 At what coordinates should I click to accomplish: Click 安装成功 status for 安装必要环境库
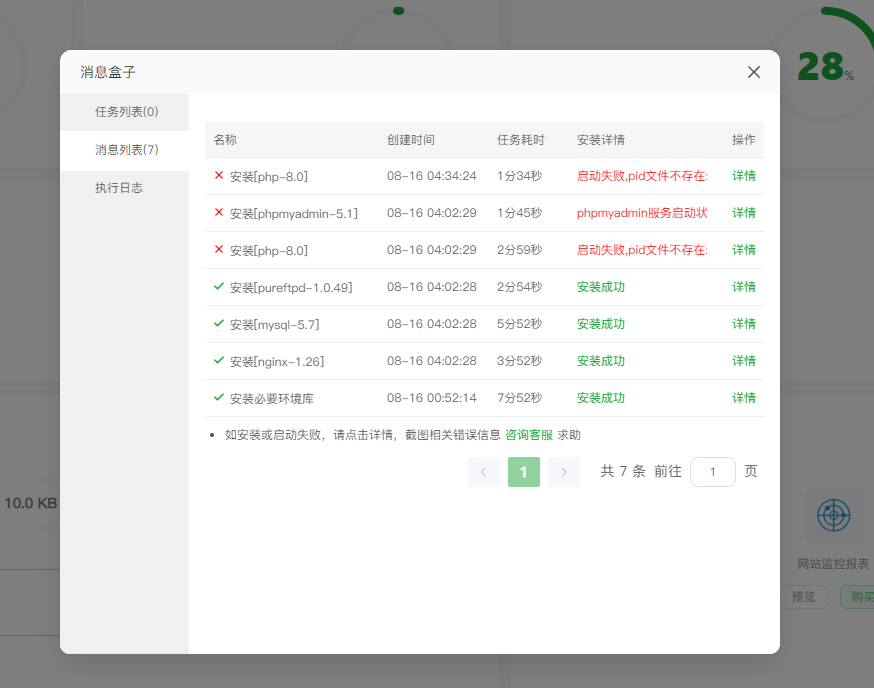[600, 398]
